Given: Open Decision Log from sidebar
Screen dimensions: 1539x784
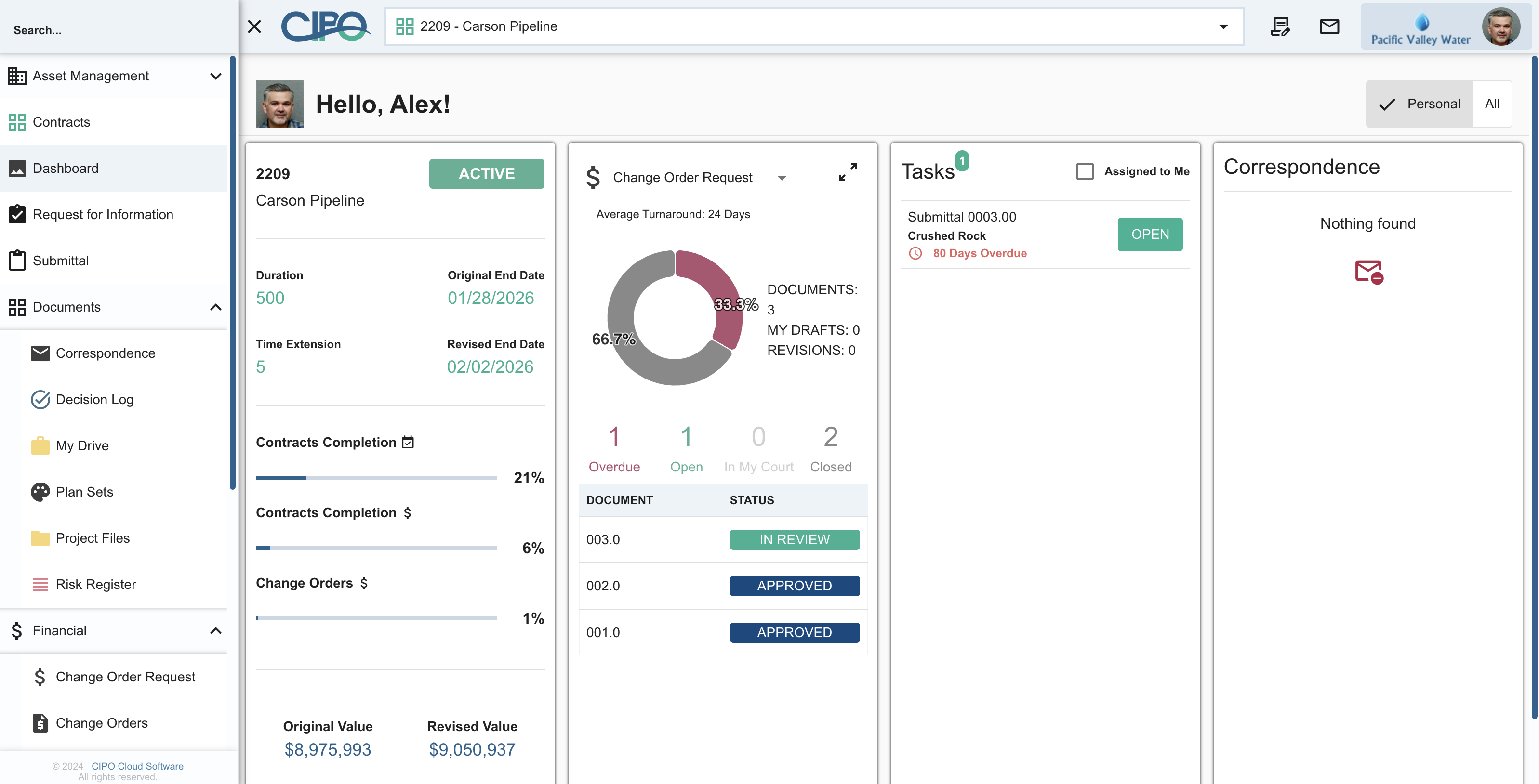Looking at the screenshot, I should 94,399.
